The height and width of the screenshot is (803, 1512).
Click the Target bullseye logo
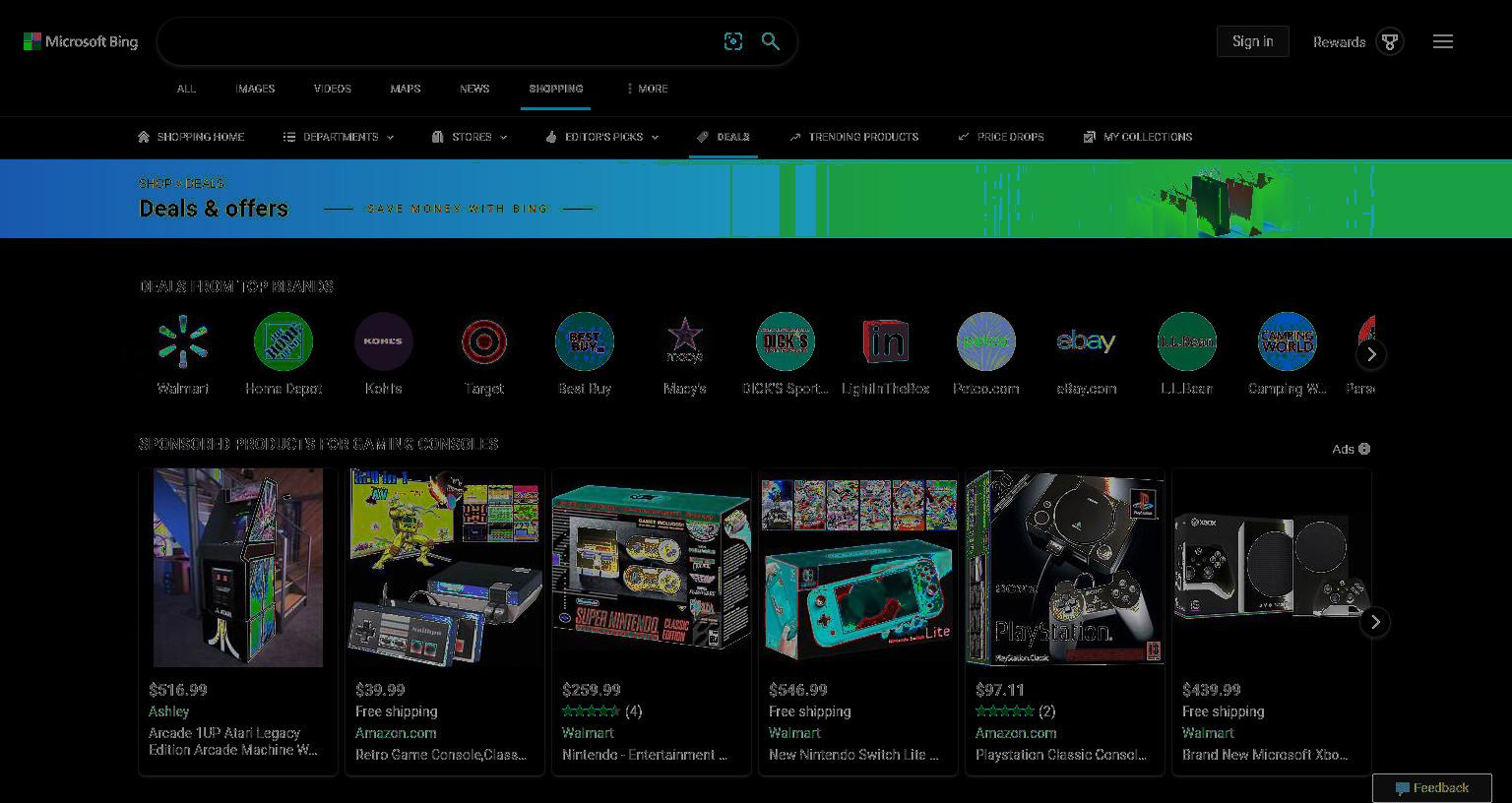484,341
